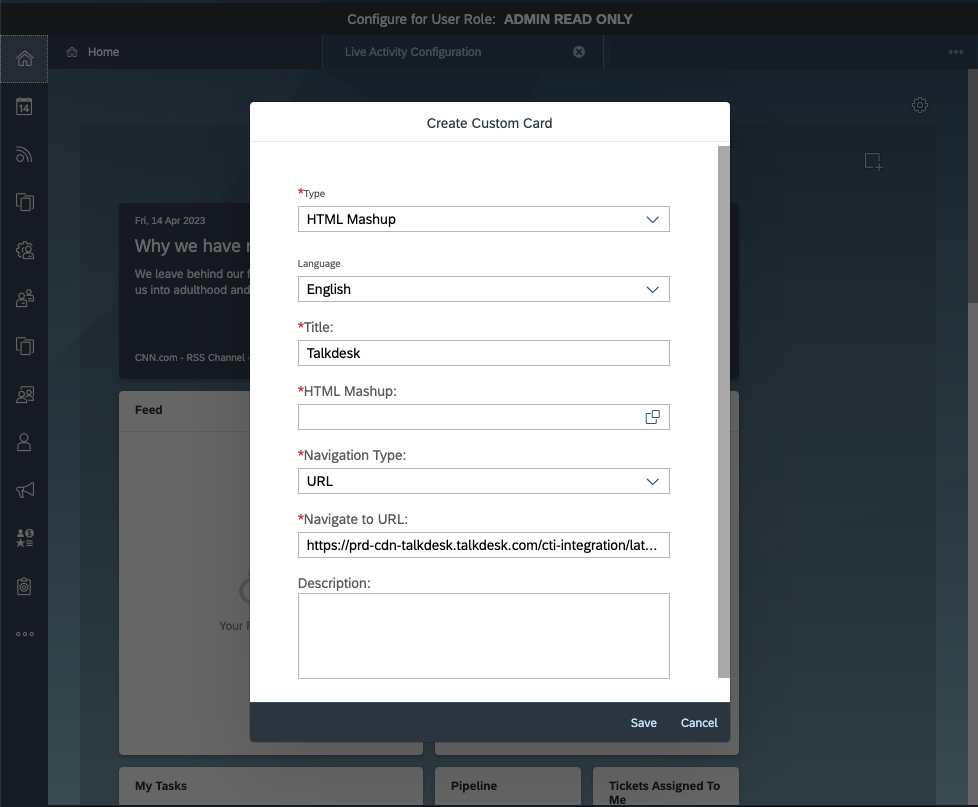This screenshot has width=978, height=807.
Task: Click the CNN.com RSS Channel source text
Action: pos(190,357)
